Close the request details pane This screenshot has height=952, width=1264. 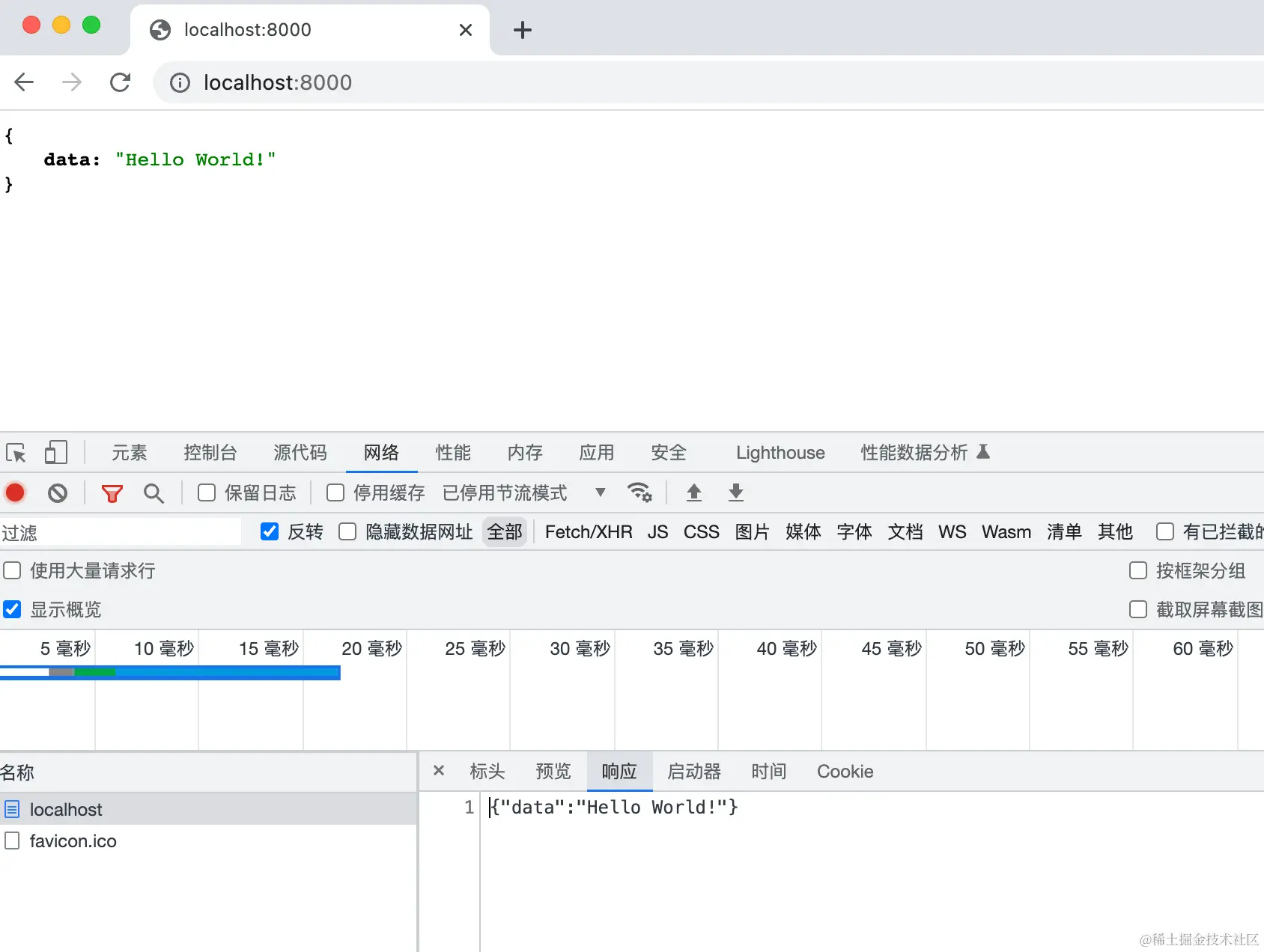(439, 770)
